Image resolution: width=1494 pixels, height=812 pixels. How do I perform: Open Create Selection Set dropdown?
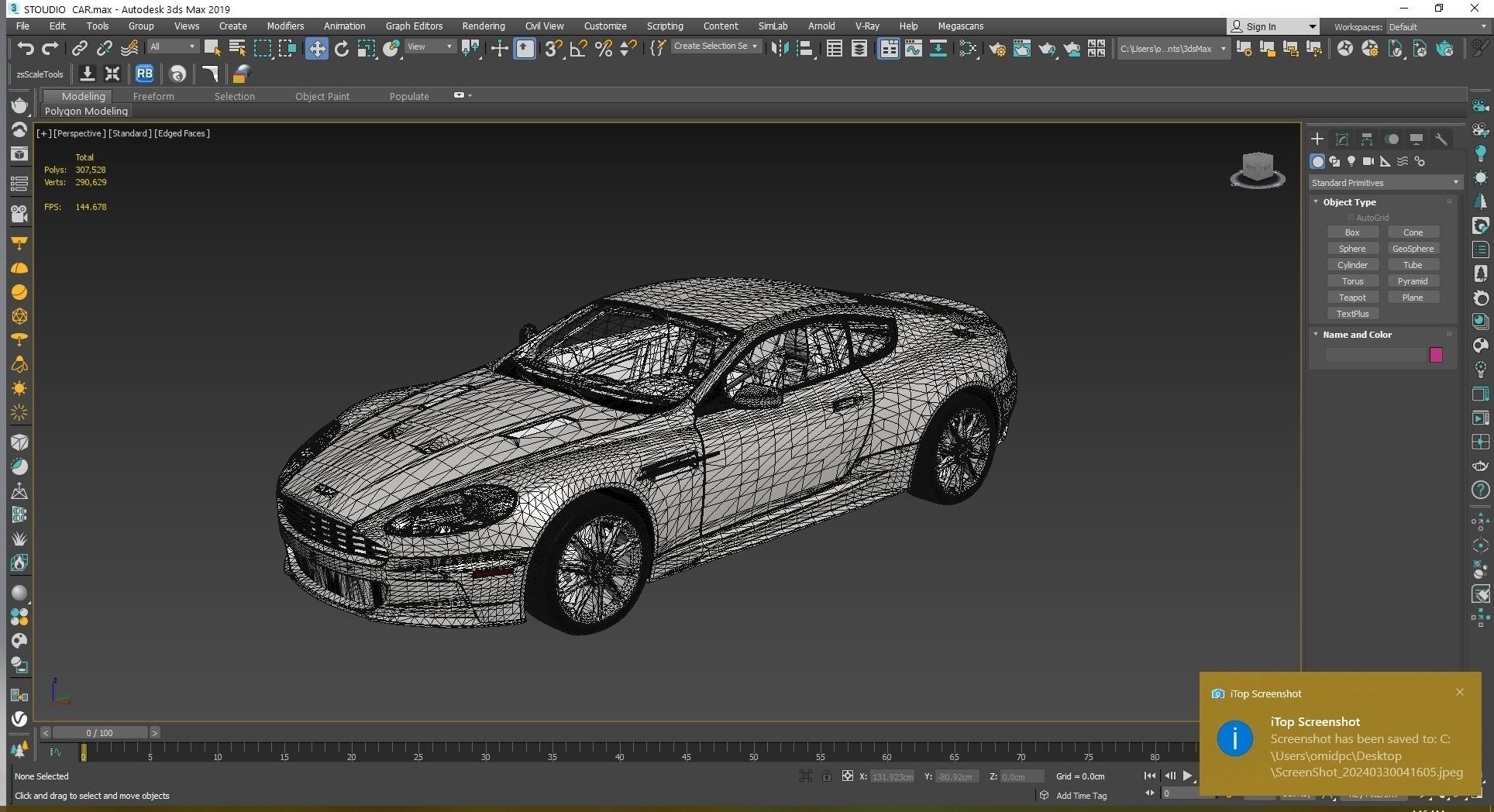click(715, 46)
